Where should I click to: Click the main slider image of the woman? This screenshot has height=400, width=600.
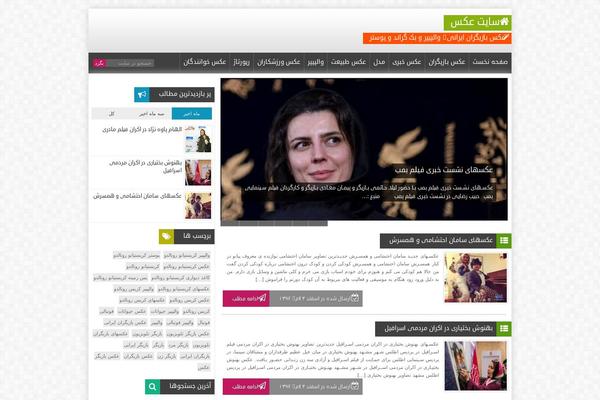[x=364, y=149]
